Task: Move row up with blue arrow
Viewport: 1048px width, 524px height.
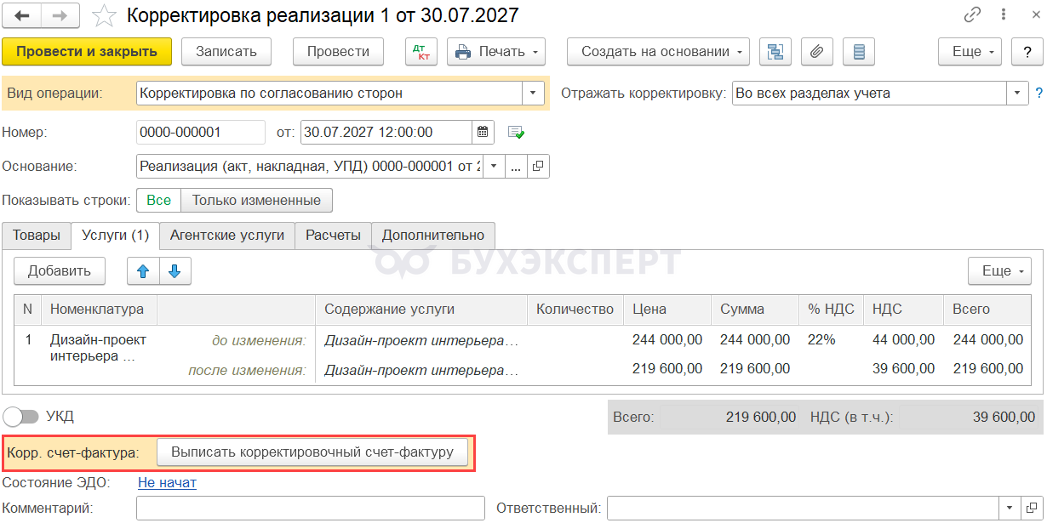Action: (x=143, y=271)
